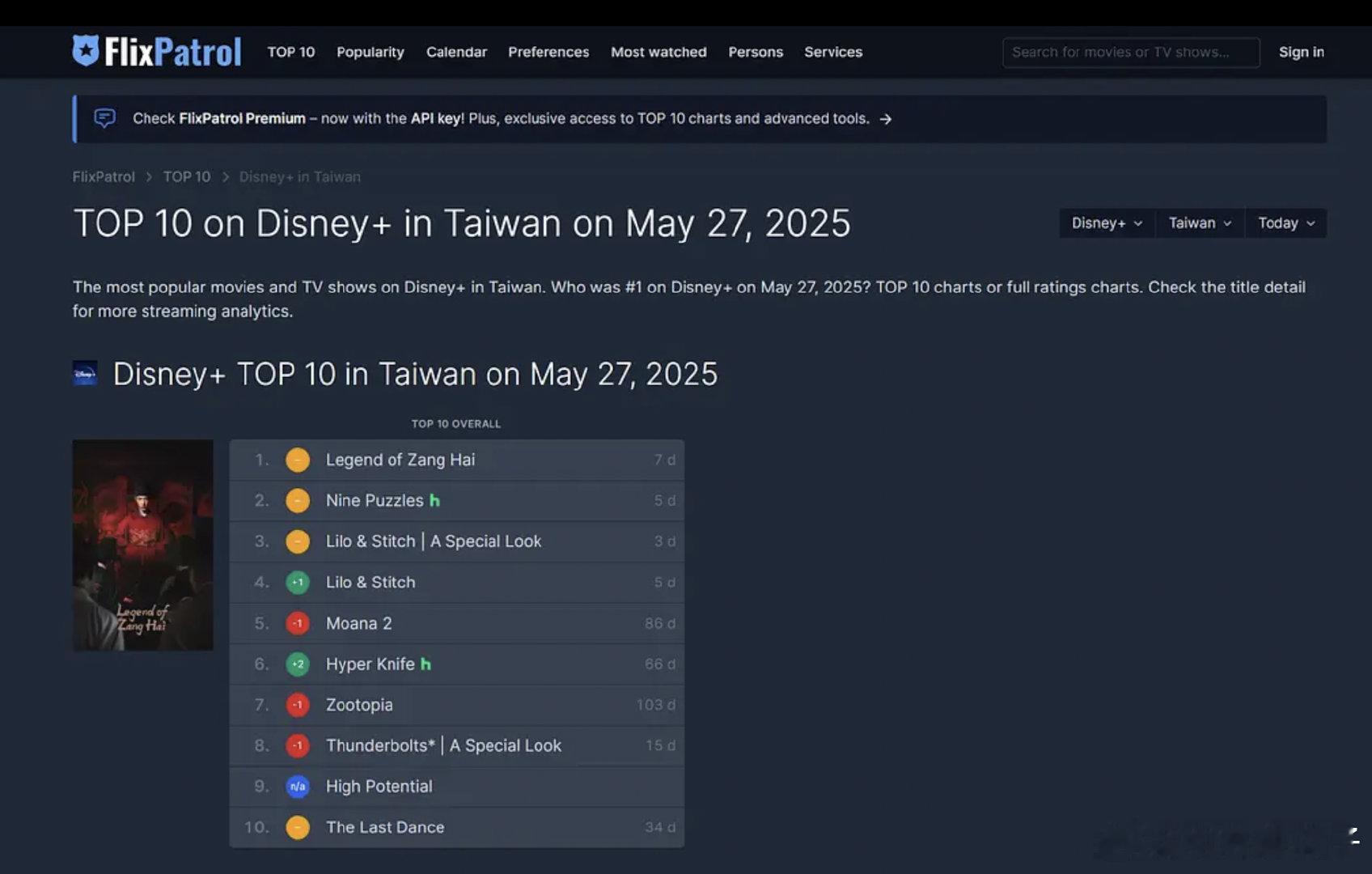This screenshot has width=1372, height=874.
Task: Open the Disney+ service dropdown
Action: 1107,223
